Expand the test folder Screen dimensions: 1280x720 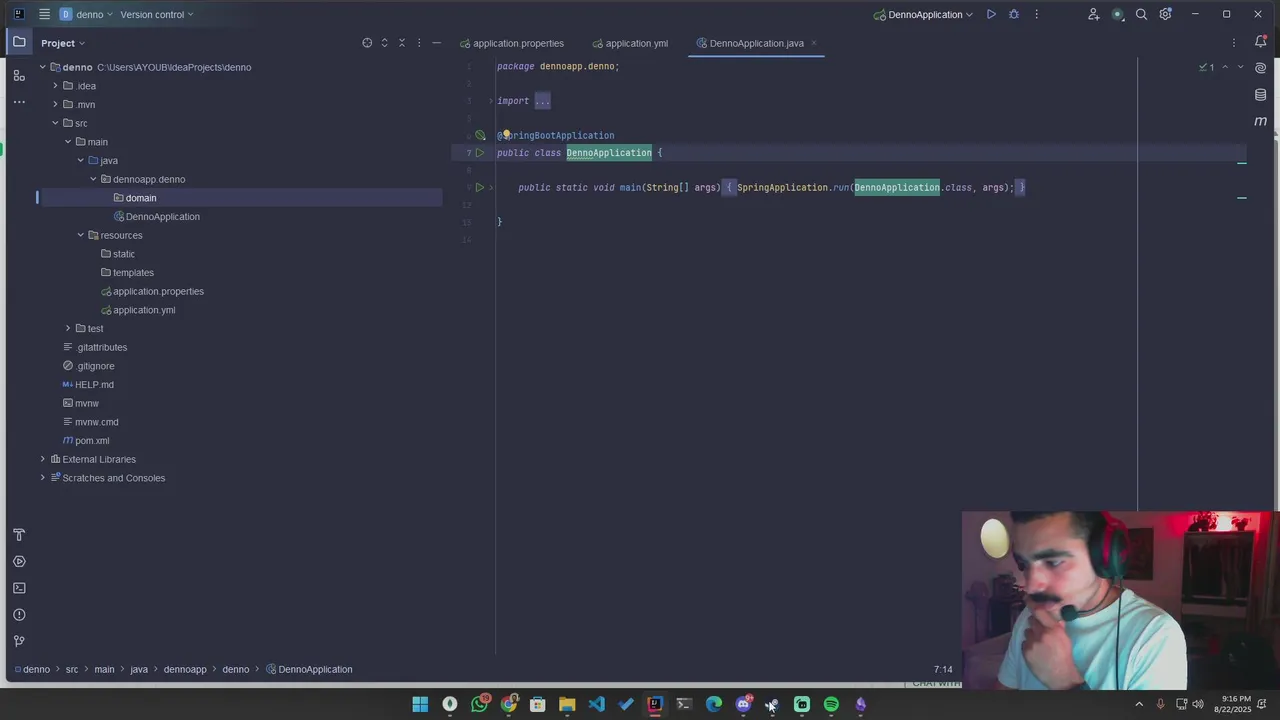pos(68,328)
